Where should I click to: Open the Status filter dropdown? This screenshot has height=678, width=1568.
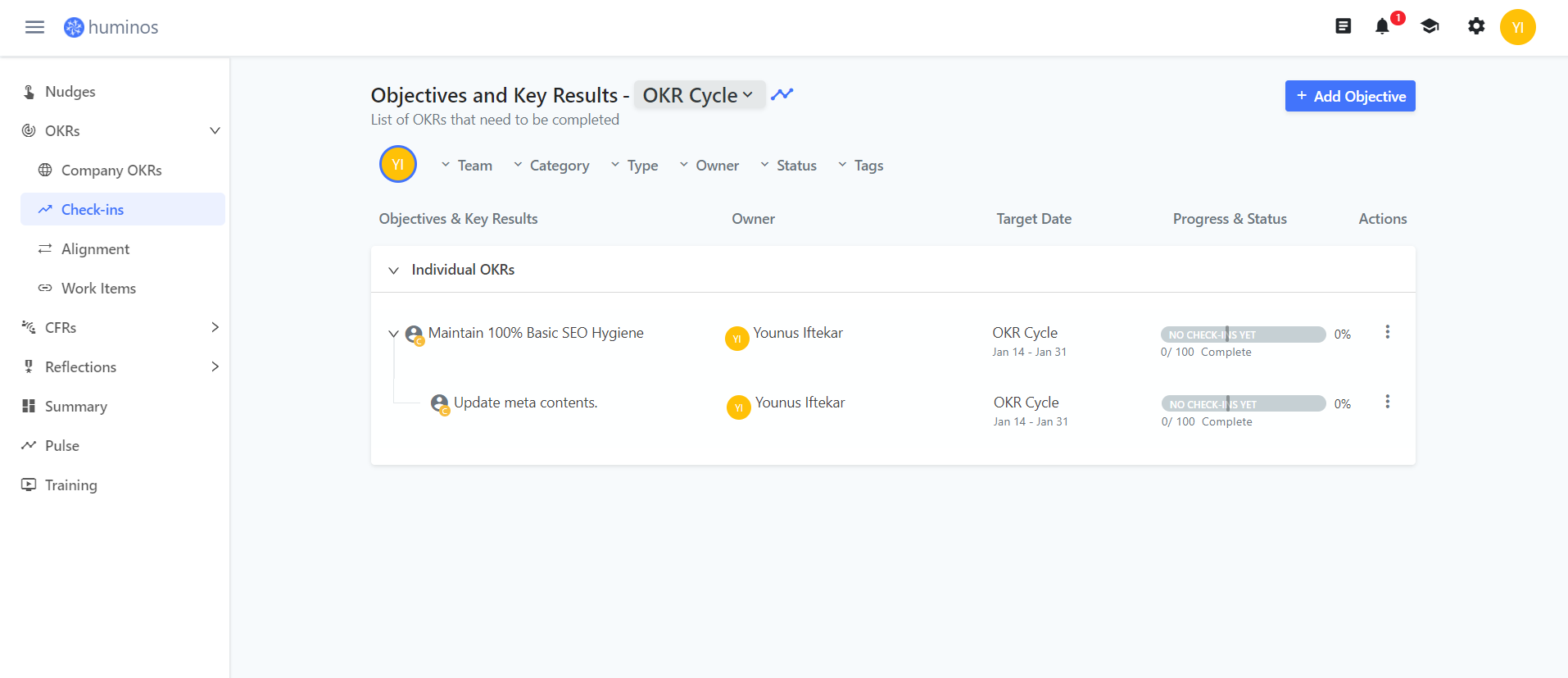click(789, 166)
